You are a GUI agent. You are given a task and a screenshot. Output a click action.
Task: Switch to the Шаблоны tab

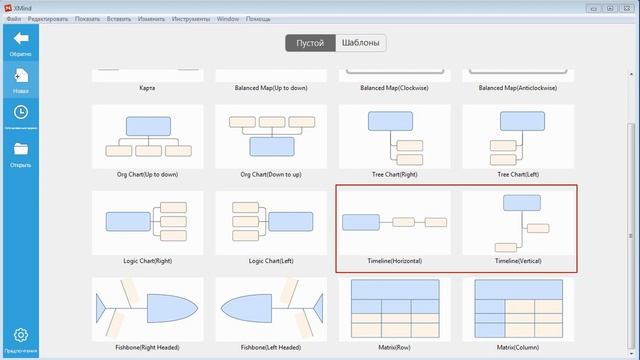[x=361, y=43]
